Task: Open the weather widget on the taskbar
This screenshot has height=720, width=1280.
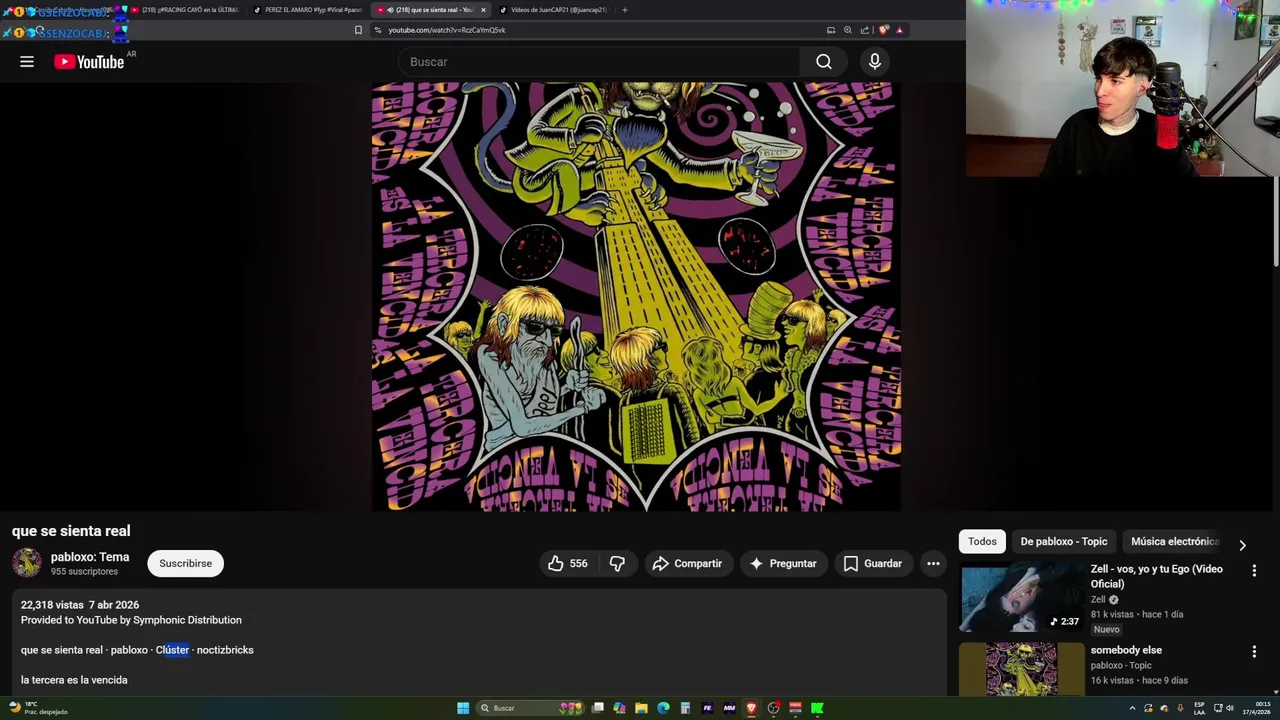Action: [37, 708]
